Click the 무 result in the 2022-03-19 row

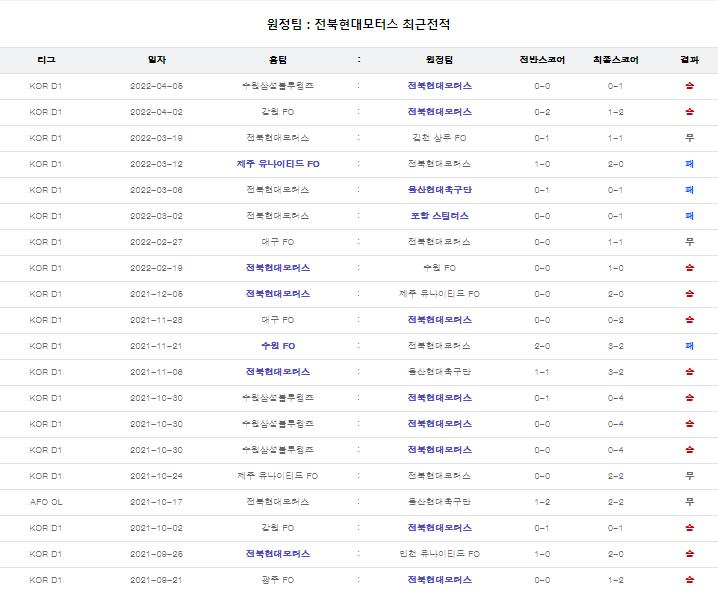[690, 138]
